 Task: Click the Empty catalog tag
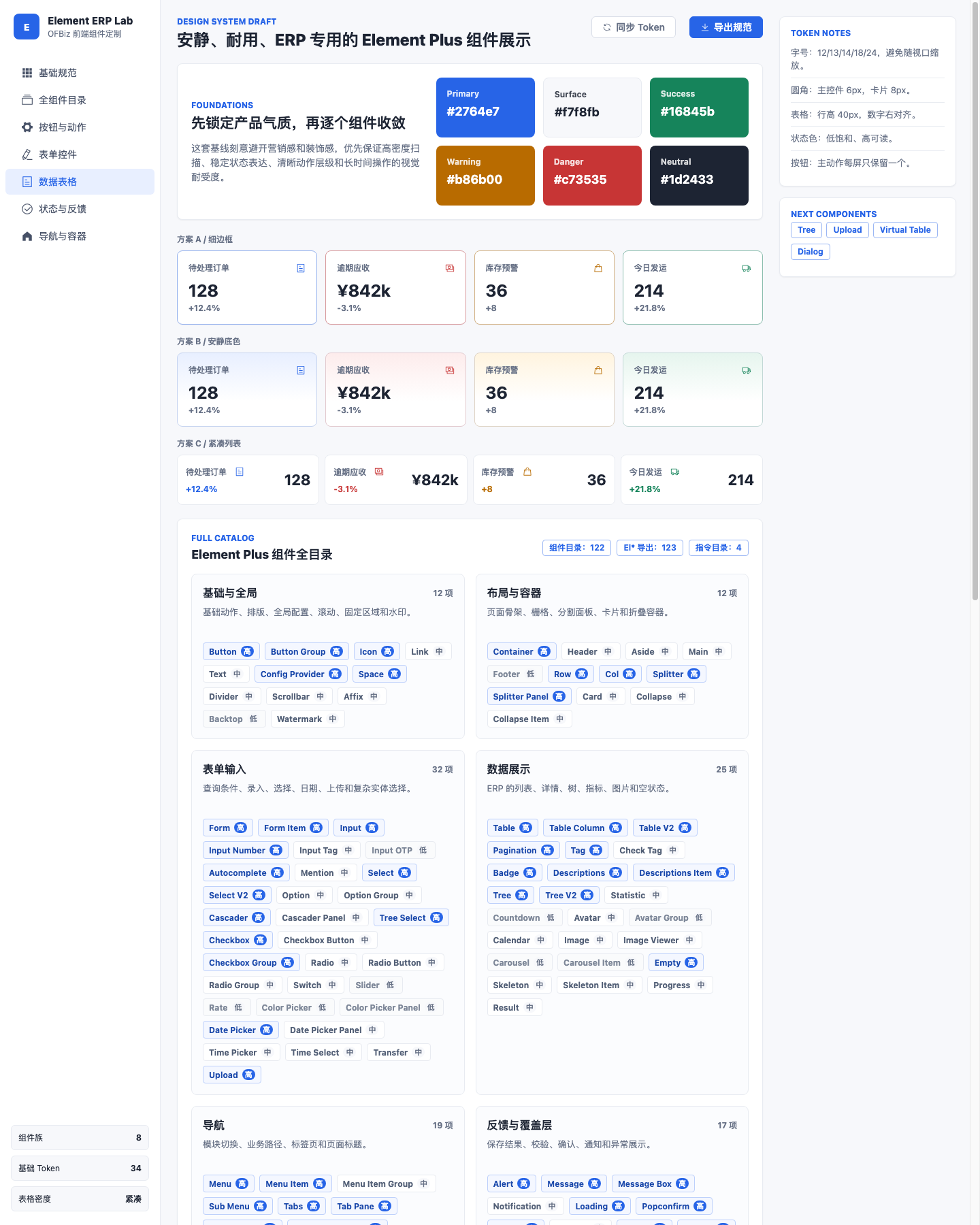coord(676,962)
